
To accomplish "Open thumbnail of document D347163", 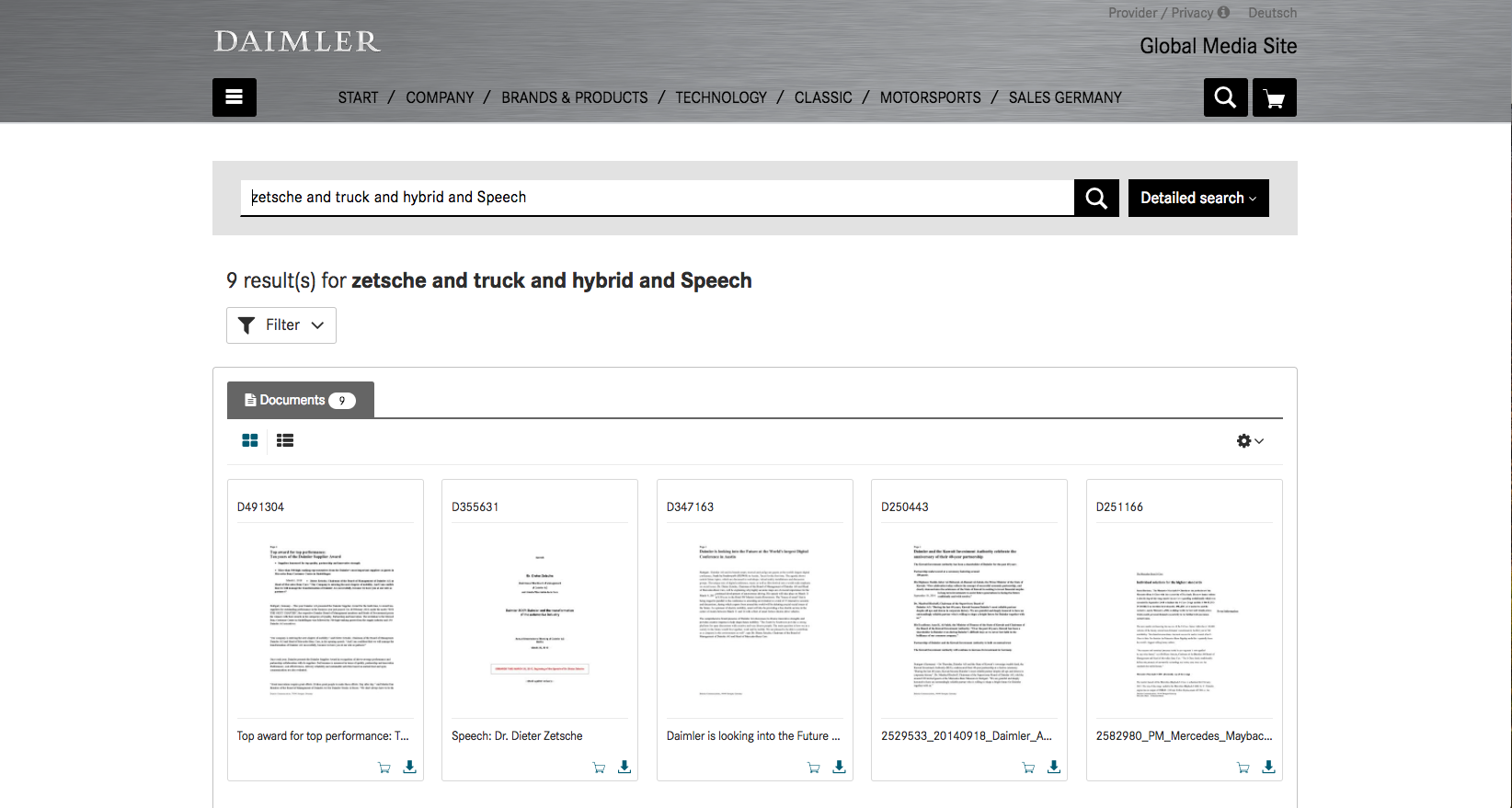I will (x=755, y=620).
